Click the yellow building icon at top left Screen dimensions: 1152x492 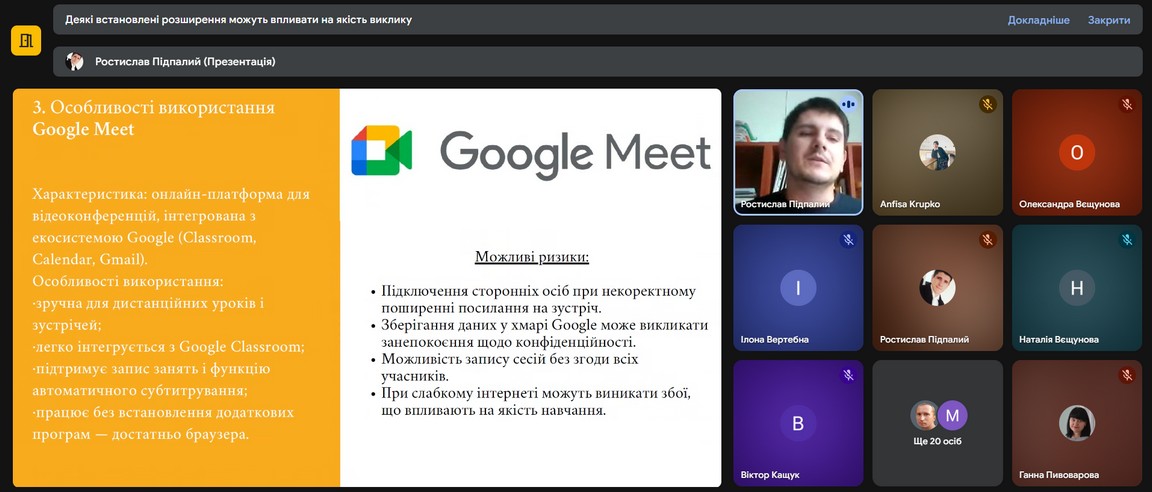pos(26,40)
